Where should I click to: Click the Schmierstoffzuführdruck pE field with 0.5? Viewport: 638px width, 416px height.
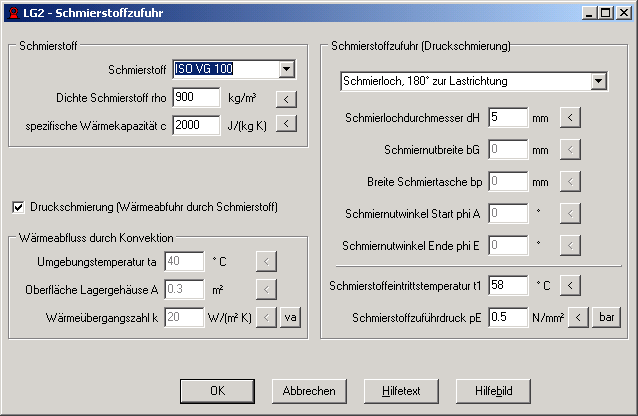[508, 317]
